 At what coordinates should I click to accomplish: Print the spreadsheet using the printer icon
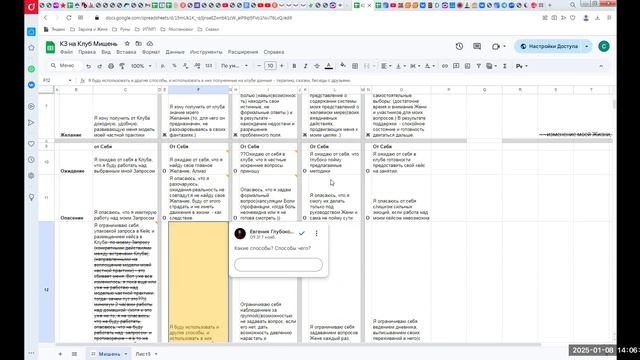111,66
